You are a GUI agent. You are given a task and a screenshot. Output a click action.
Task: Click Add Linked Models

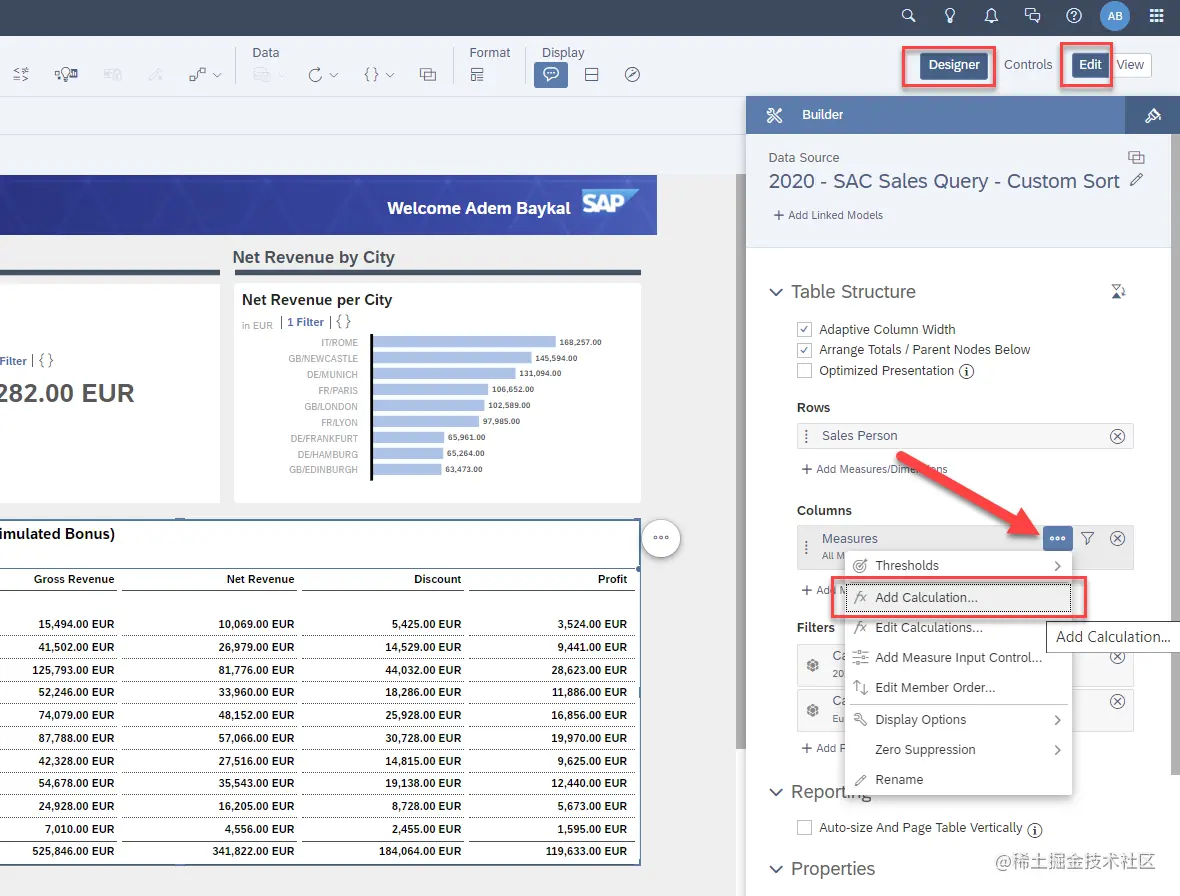[828, 215]
